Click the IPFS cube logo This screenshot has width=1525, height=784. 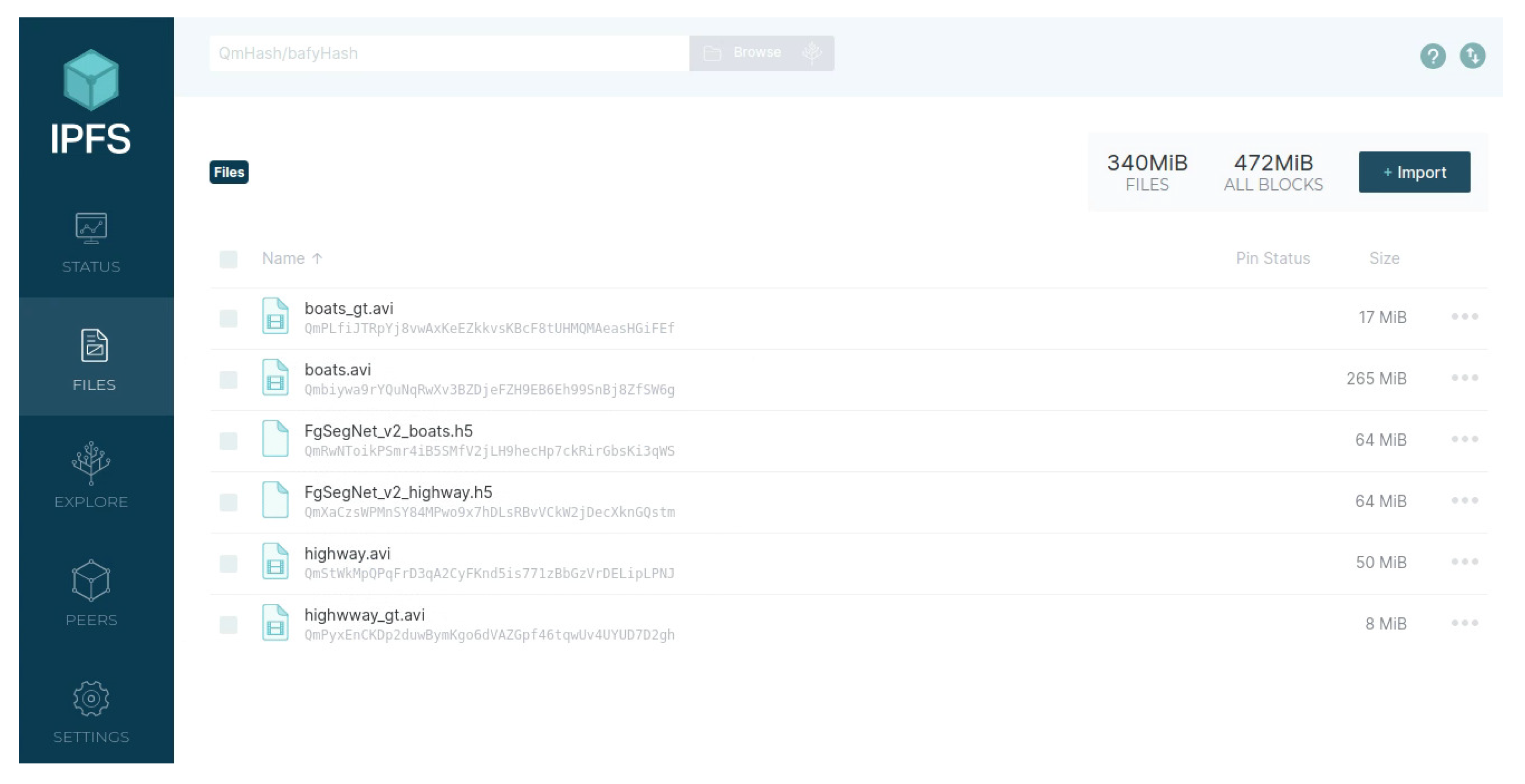pos(91,80)
